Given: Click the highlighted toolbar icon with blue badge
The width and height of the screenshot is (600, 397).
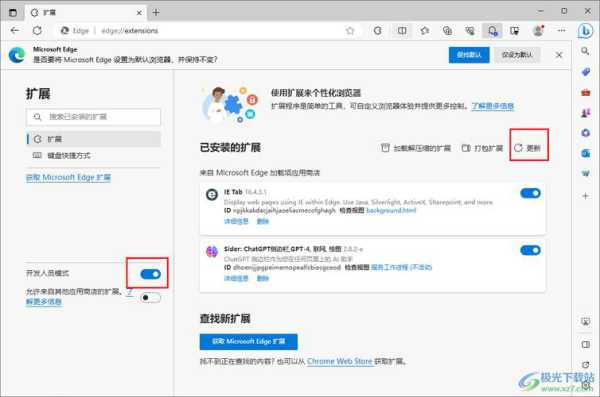Looking at the screenshot, I should click(492, 31).
